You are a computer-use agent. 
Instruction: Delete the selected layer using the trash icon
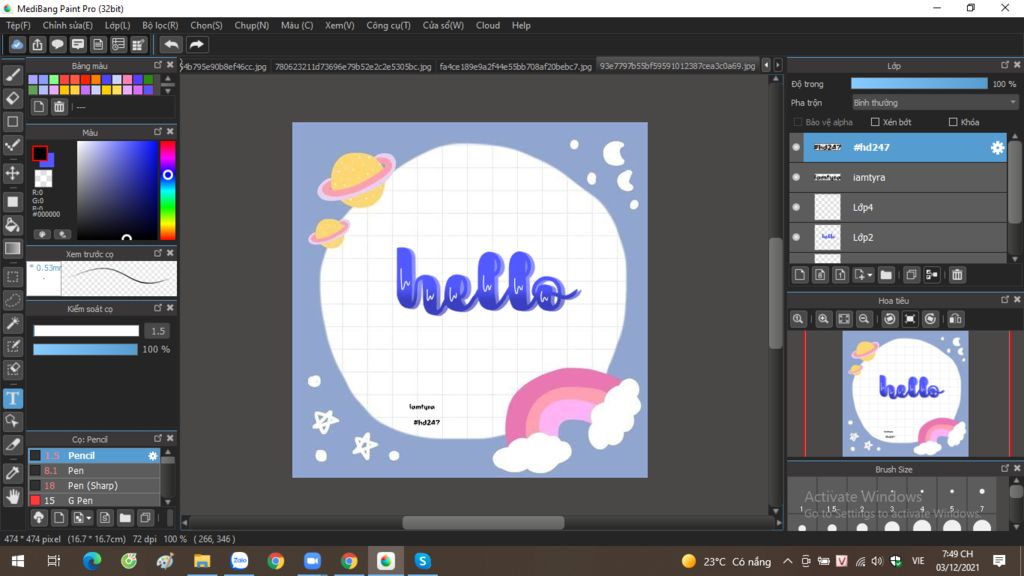point(957,275)
